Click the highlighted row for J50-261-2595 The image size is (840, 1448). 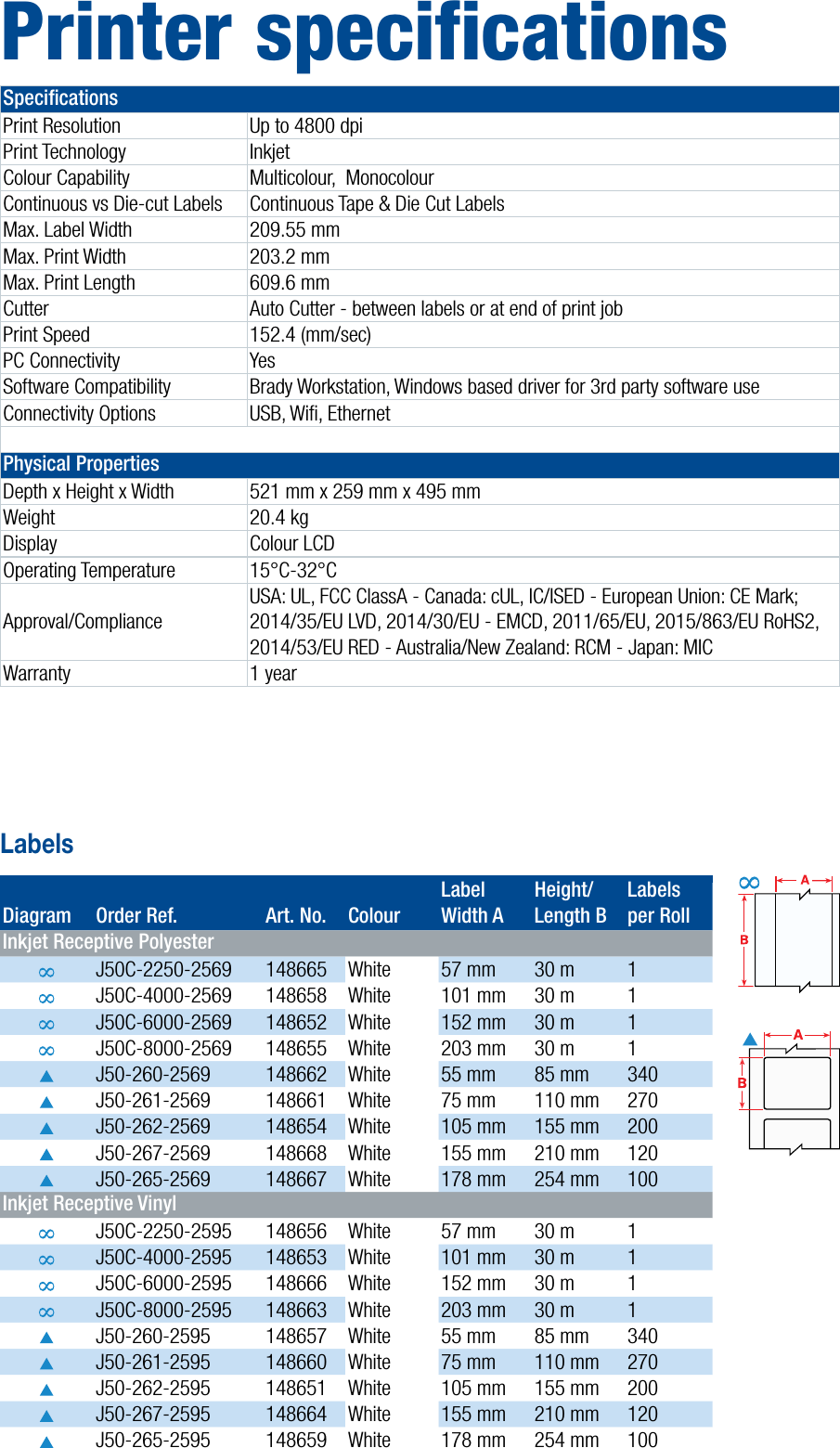pos(371,1362)
